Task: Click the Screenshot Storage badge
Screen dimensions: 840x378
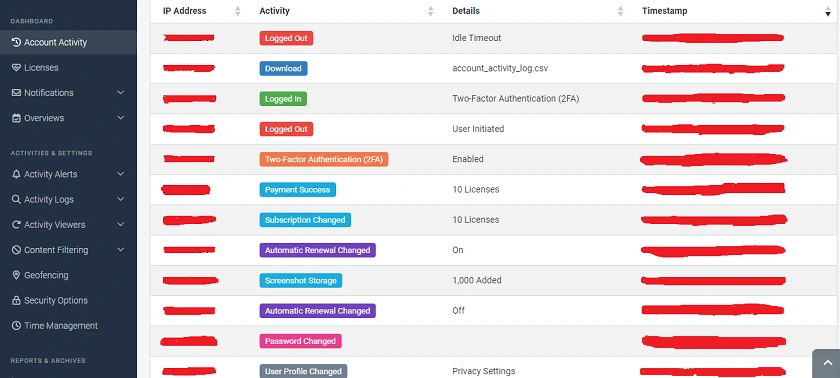Action: (301, 281)
